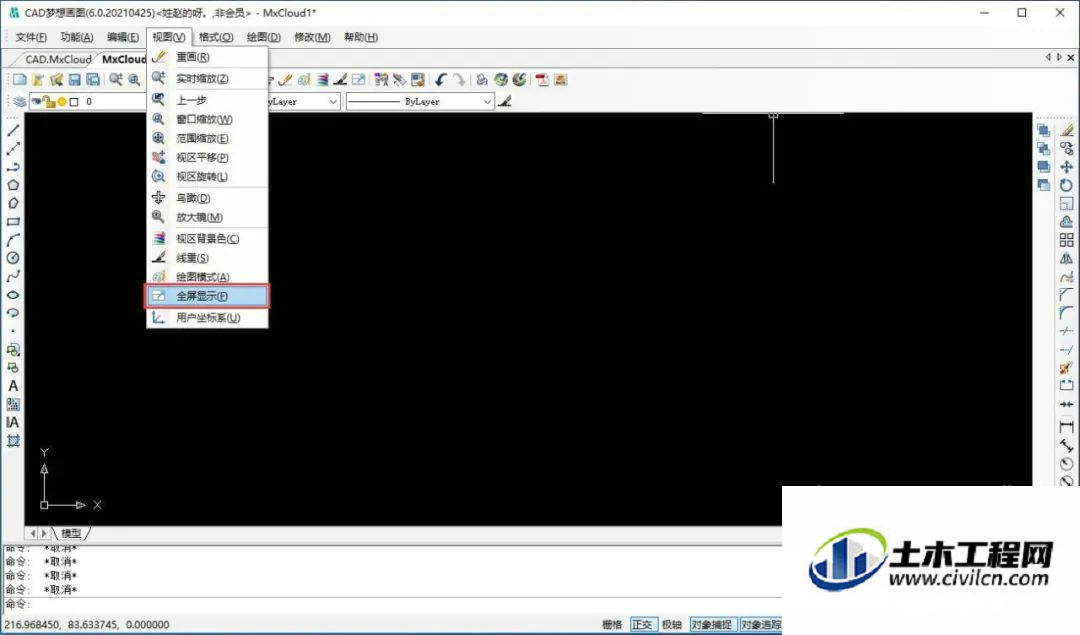Click the Redo arrow icon
Screen dimensions: 1080x635
pyautogui.click(x=459, y=80)
